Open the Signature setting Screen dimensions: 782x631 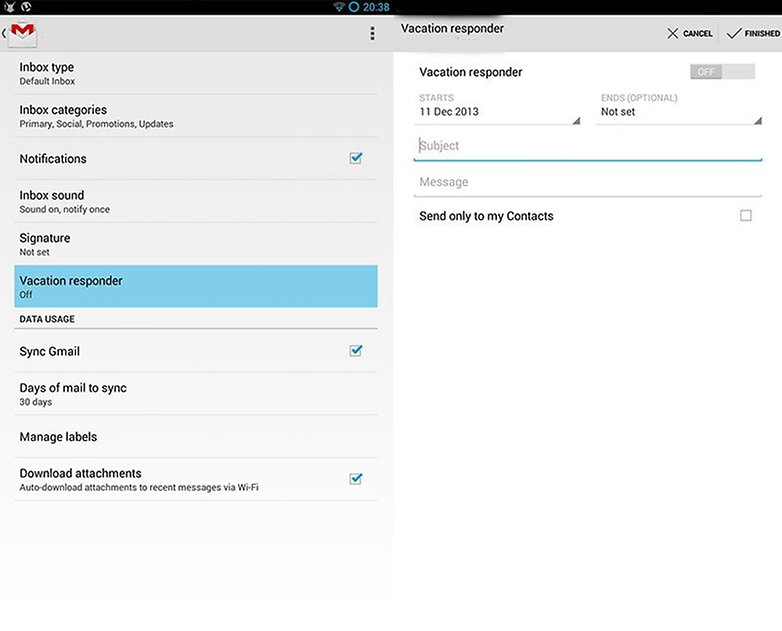click(196, 244)
